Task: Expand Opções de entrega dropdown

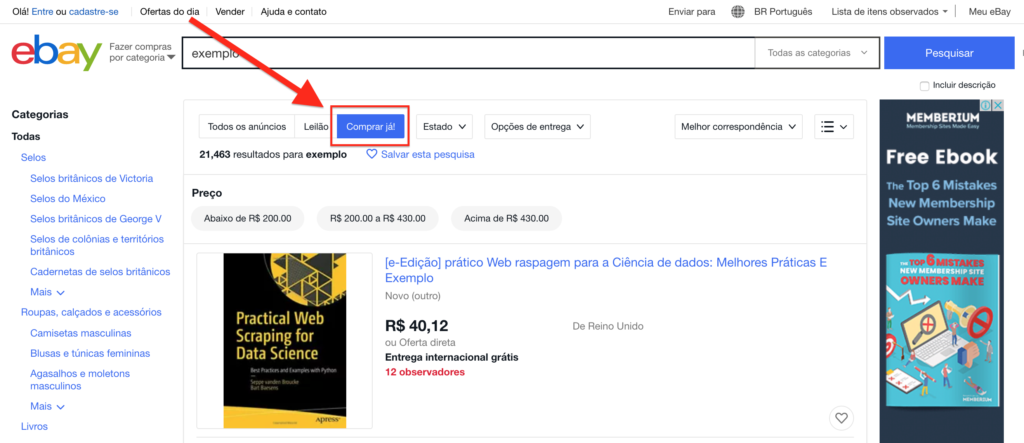Action: [537, 127]
